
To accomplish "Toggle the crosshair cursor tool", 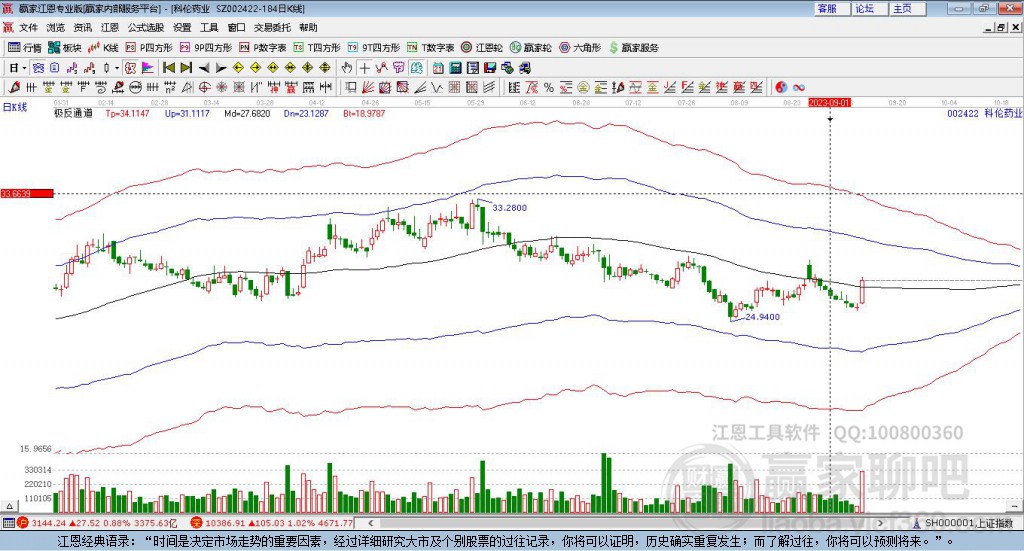I will (364, 68).
